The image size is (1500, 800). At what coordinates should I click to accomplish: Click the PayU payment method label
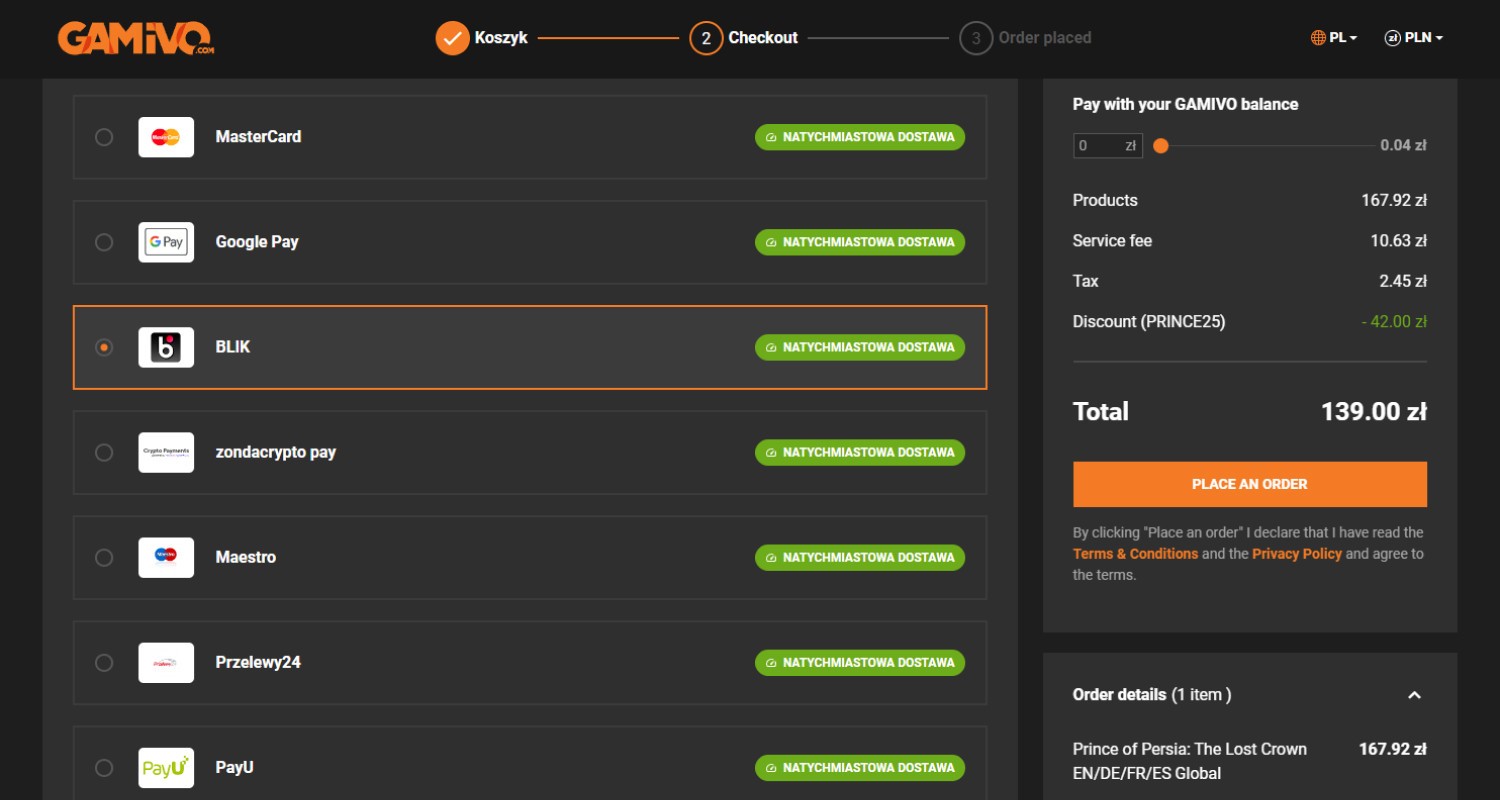(x=235, y=767)
